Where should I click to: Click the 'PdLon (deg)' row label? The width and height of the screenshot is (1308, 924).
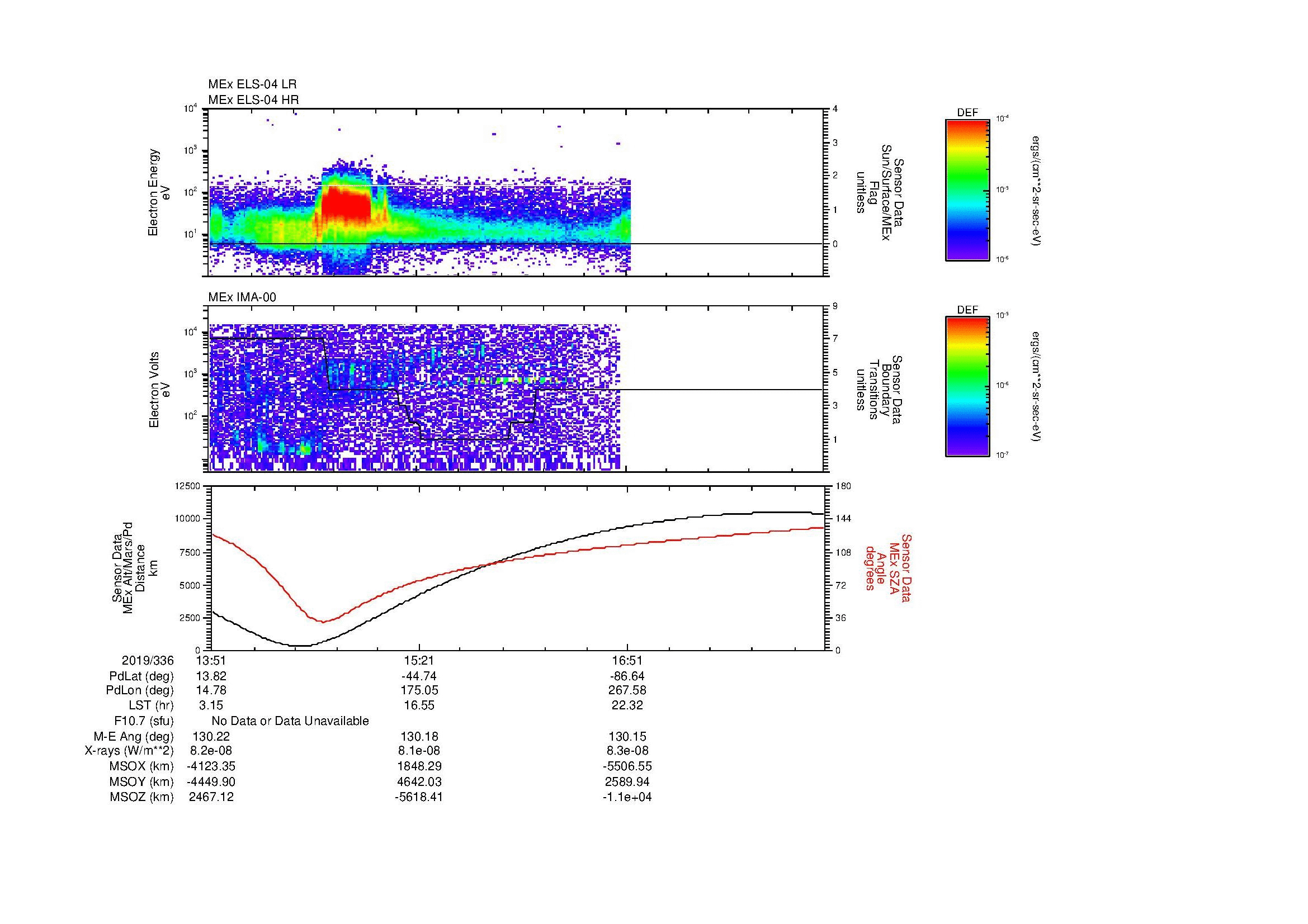[x=140, y=690]
